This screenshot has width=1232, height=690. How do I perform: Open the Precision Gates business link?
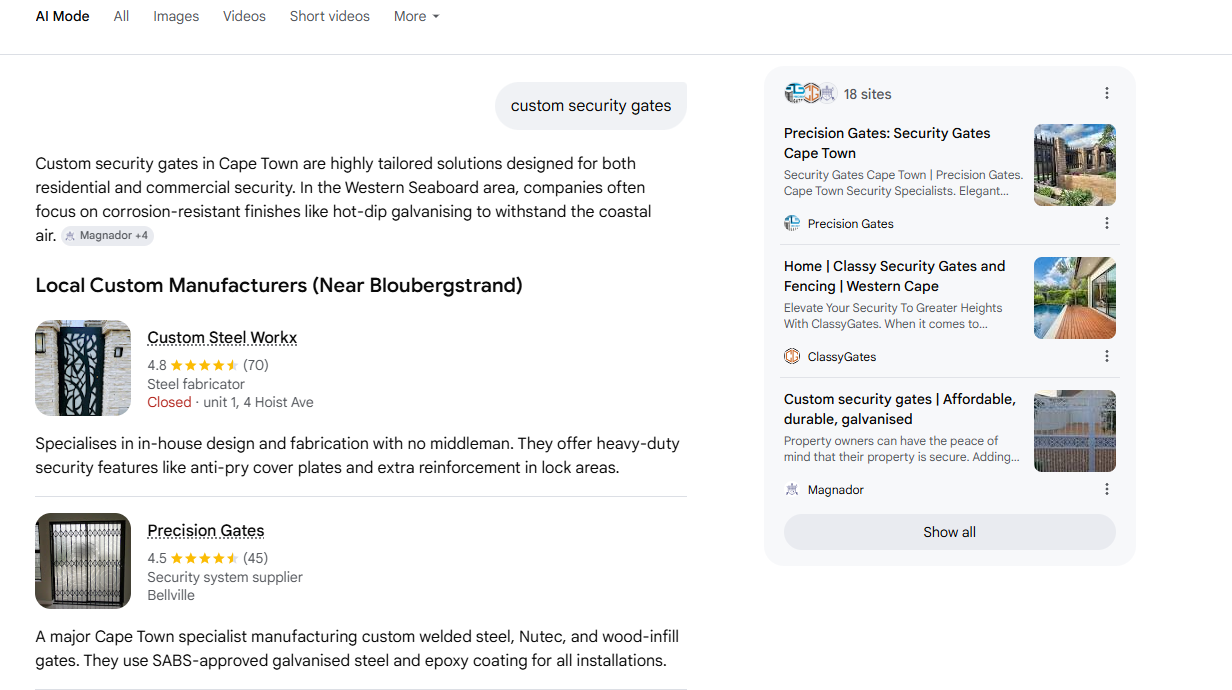206,530
